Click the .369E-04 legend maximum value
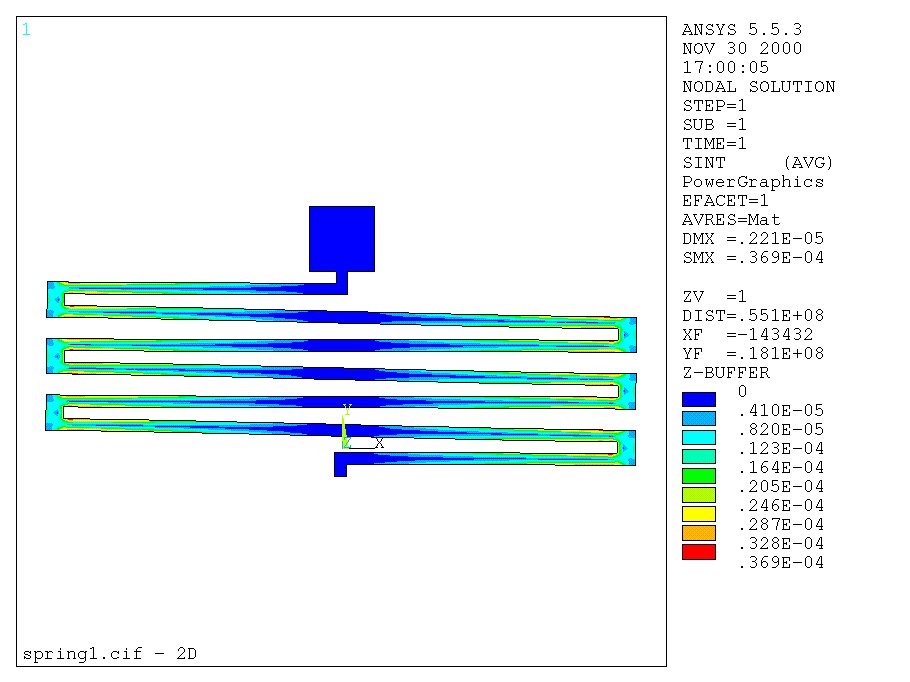 (780, 563)
